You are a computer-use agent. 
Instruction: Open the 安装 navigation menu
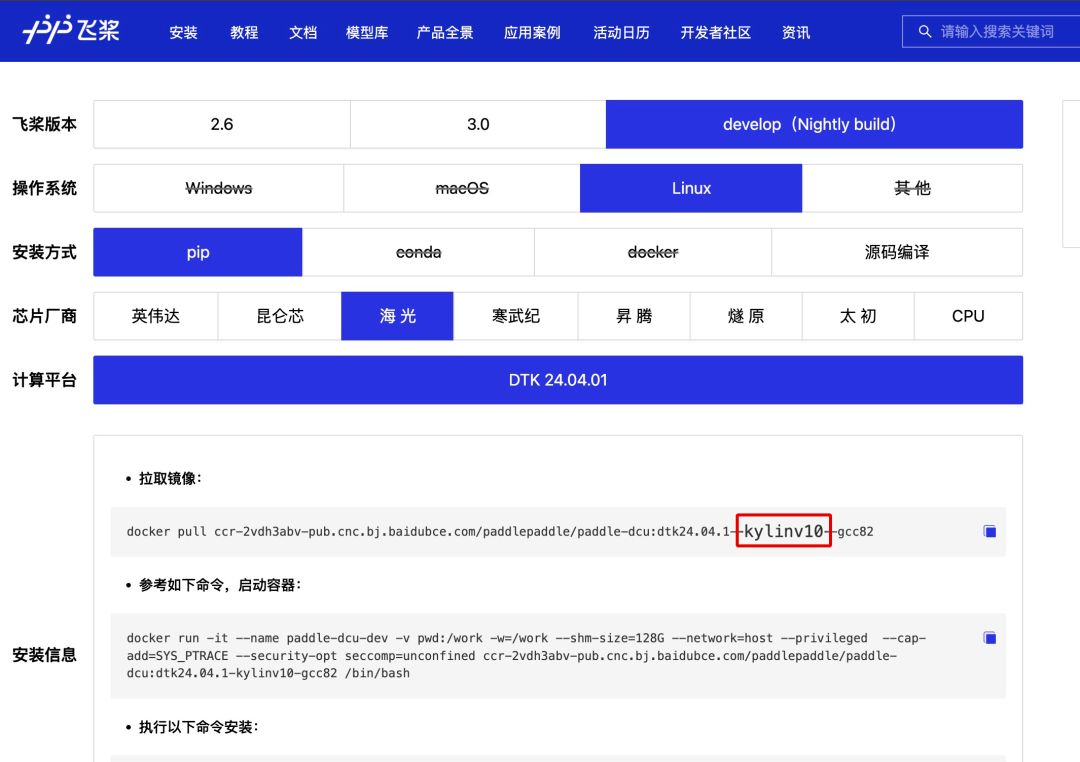[183, 32]
